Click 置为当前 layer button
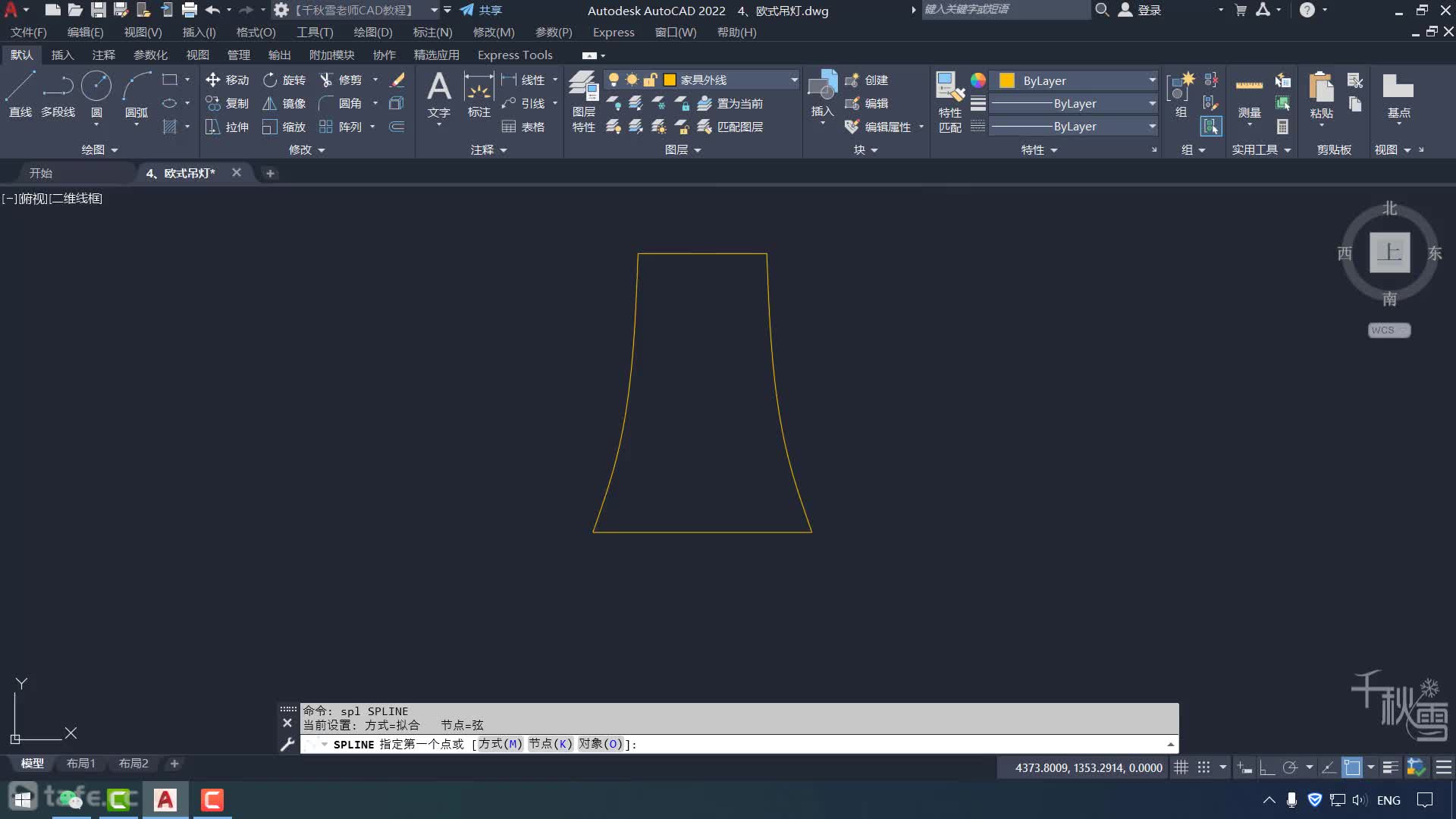The image size is (1456, 819). tap(730, 103)
